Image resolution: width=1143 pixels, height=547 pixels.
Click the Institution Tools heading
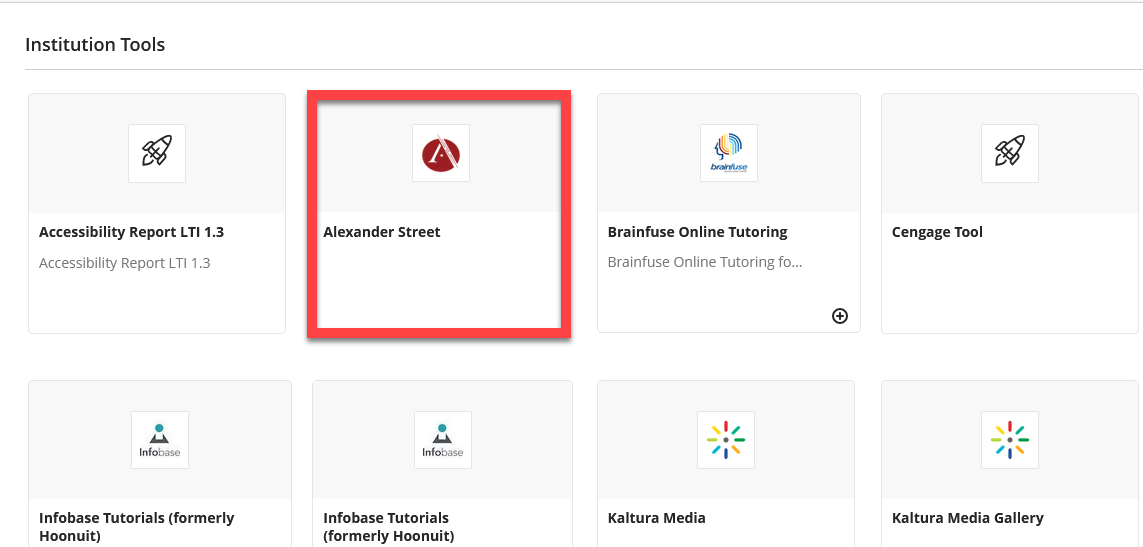[x=95, y=45]
